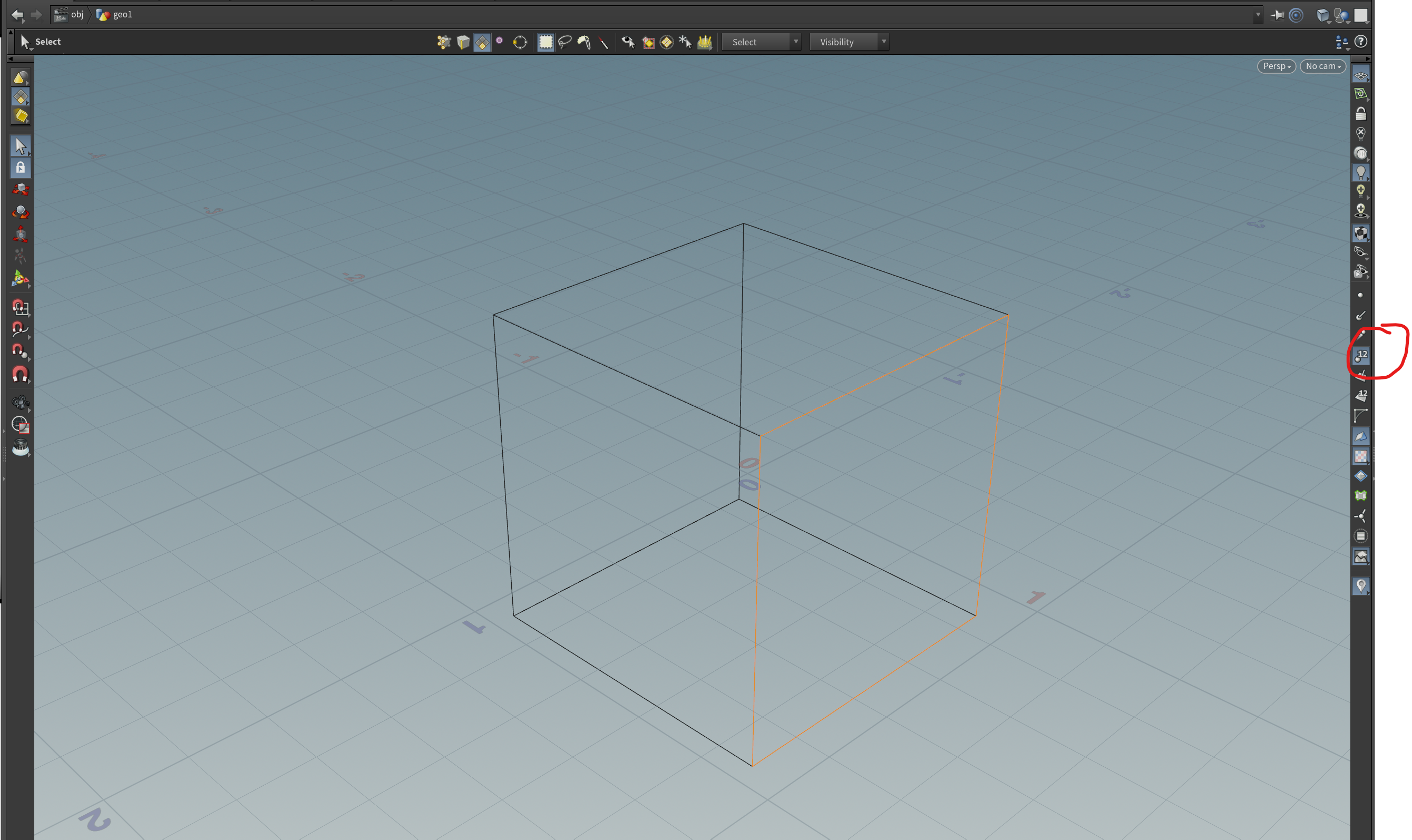Toggle select visible geometry only
Image resolution: width=1412 pixels, height=840 pixels.
628,42
